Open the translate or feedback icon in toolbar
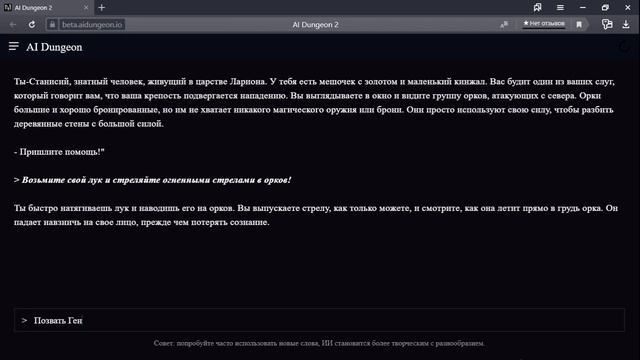 [x=607, y=24]
